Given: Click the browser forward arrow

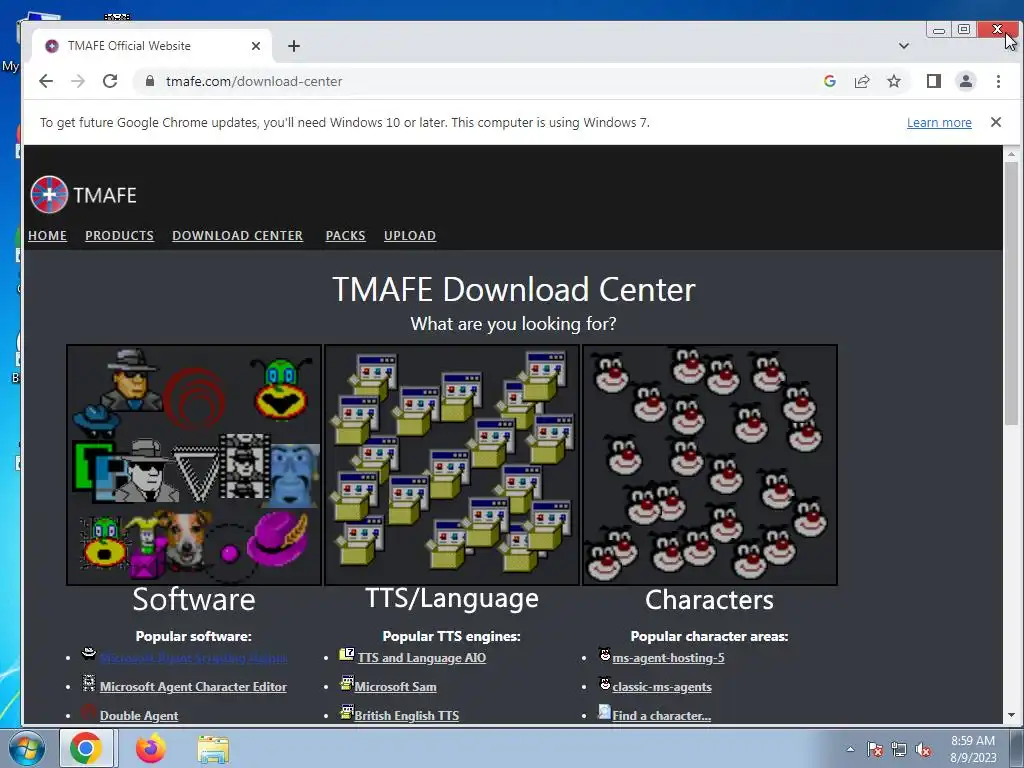Looking at the screenshot, I should (78, 81).
